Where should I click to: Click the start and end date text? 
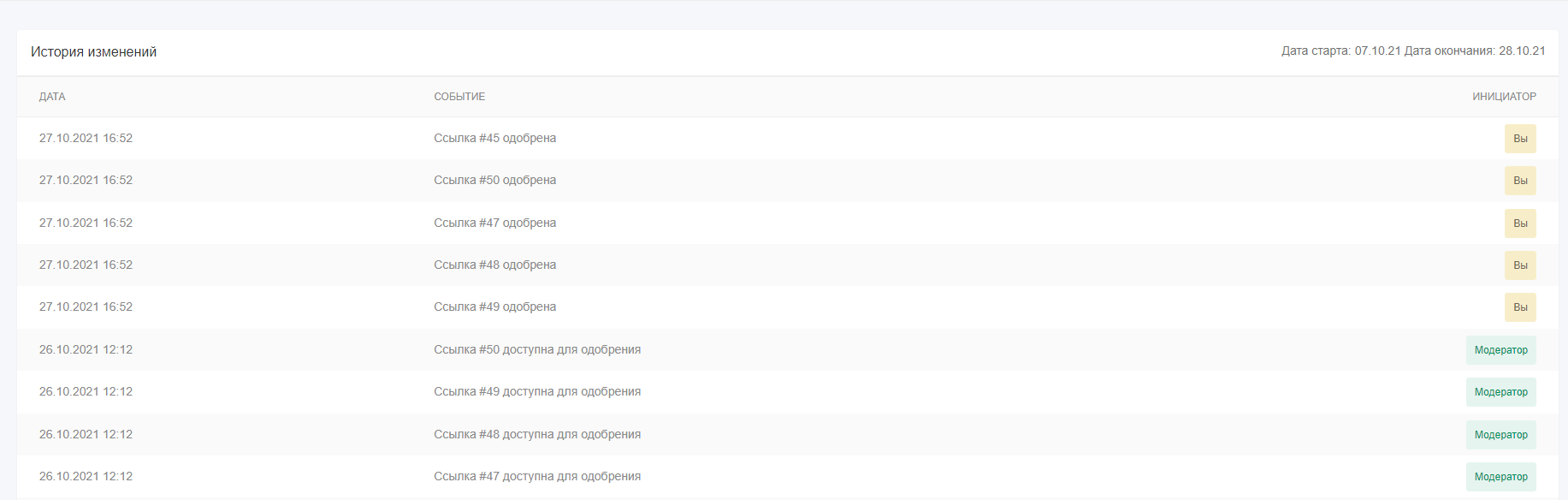coord(1412,51)
